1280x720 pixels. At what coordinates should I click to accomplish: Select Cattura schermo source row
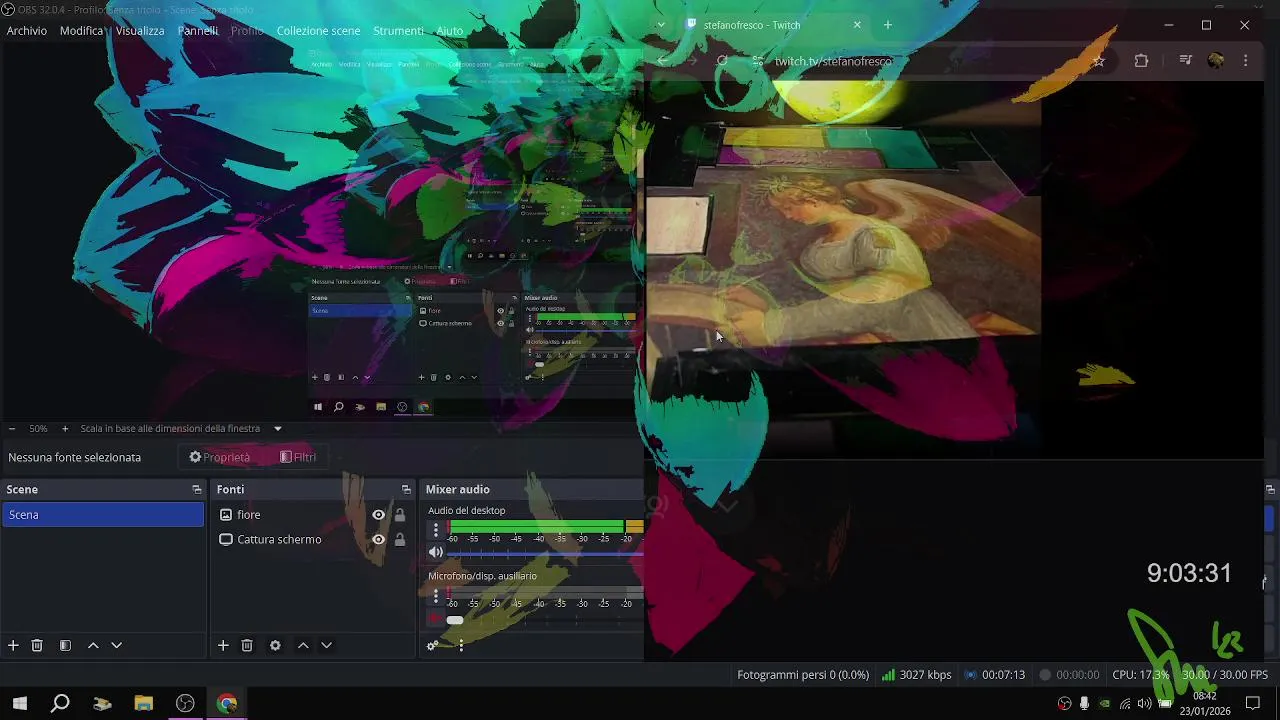pyautogui.click(x=313, y=540)
